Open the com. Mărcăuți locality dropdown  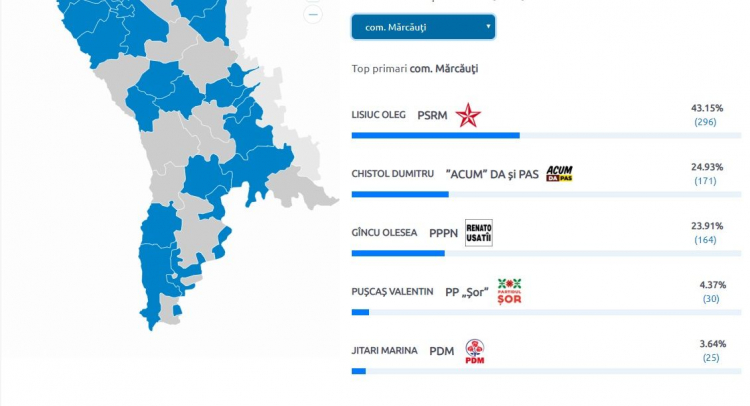coord(423,27)
